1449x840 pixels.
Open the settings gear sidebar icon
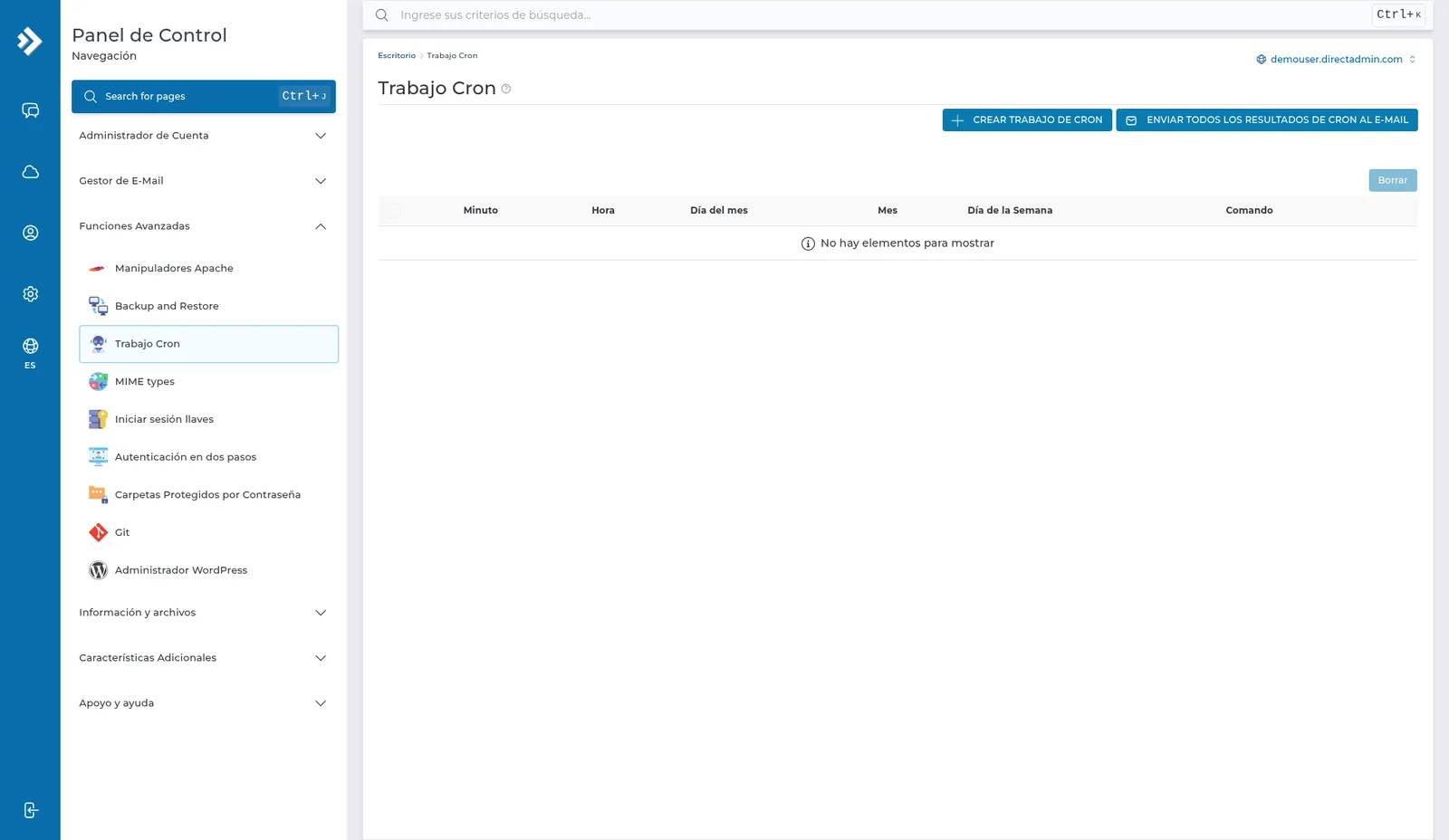[x=30, y=294]
